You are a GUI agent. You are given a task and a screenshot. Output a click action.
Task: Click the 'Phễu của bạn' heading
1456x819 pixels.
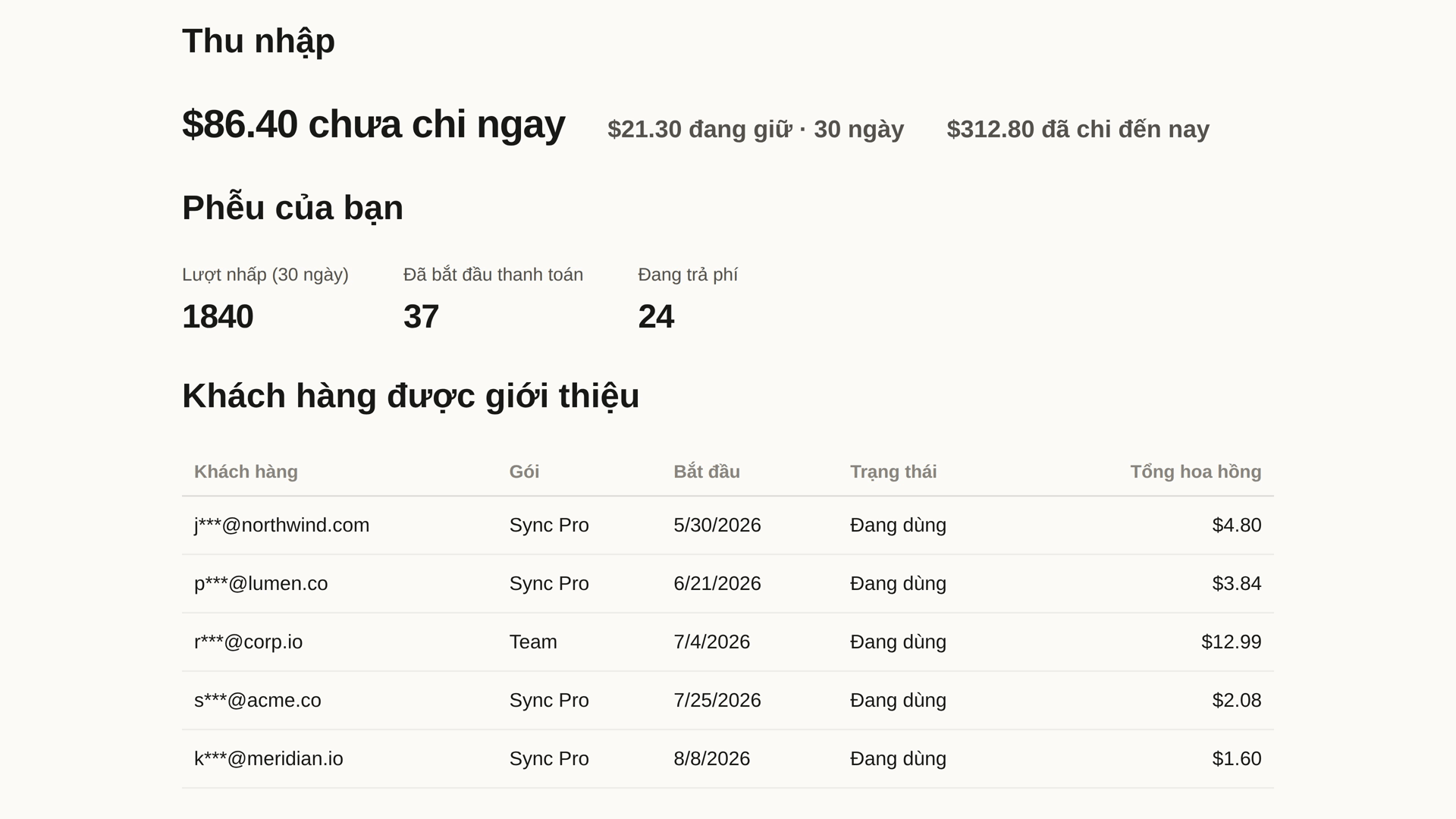point(293,209)
